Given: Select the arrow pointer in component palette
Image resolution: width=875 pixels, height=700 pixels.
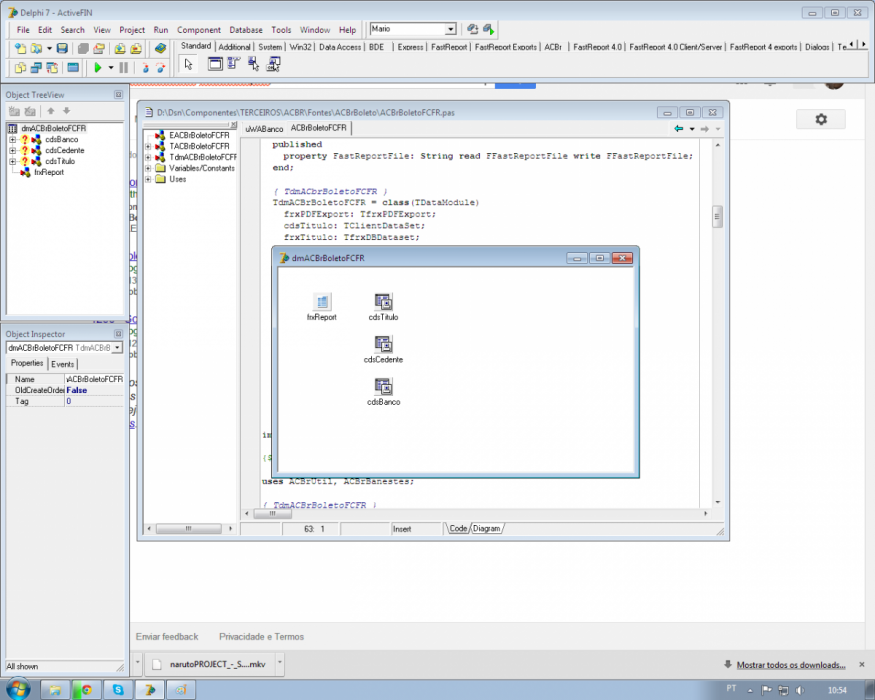Looking at the screenshot, I should (189, 64).
